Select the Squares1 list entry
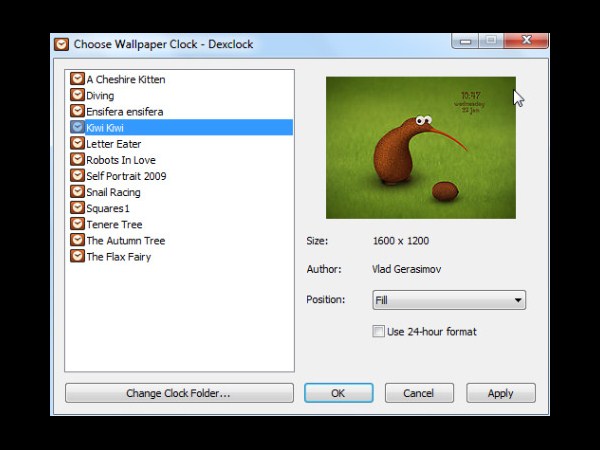The height and width of the screenshot is (450, 600). [x=108, y=208]
